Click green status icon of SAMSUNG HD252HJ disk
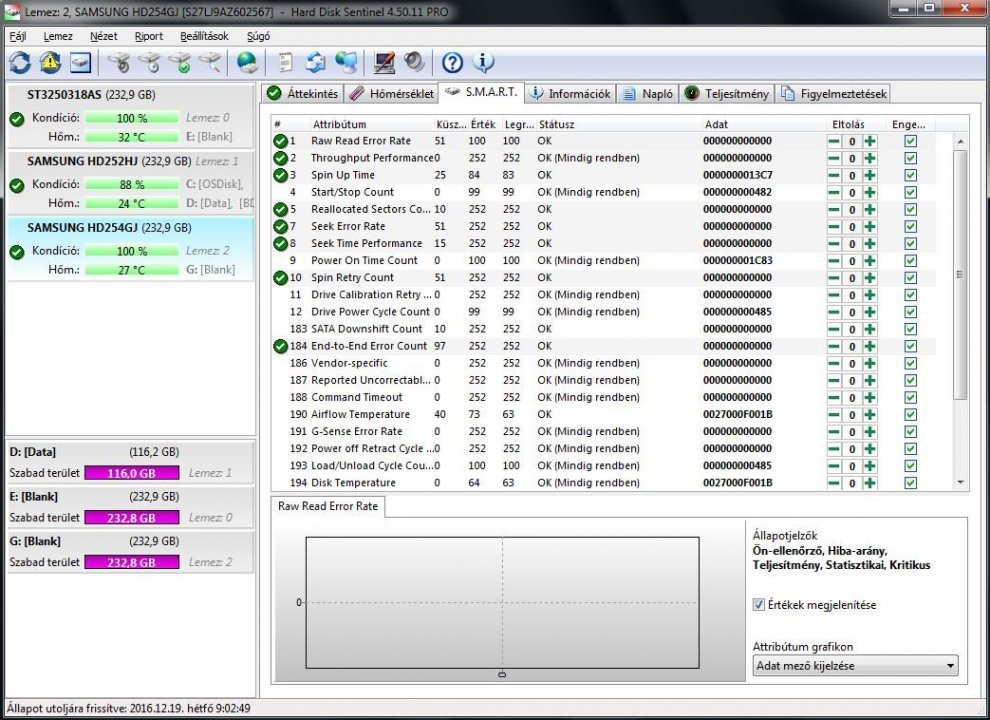Screen dimensions: 990x720 17,185
